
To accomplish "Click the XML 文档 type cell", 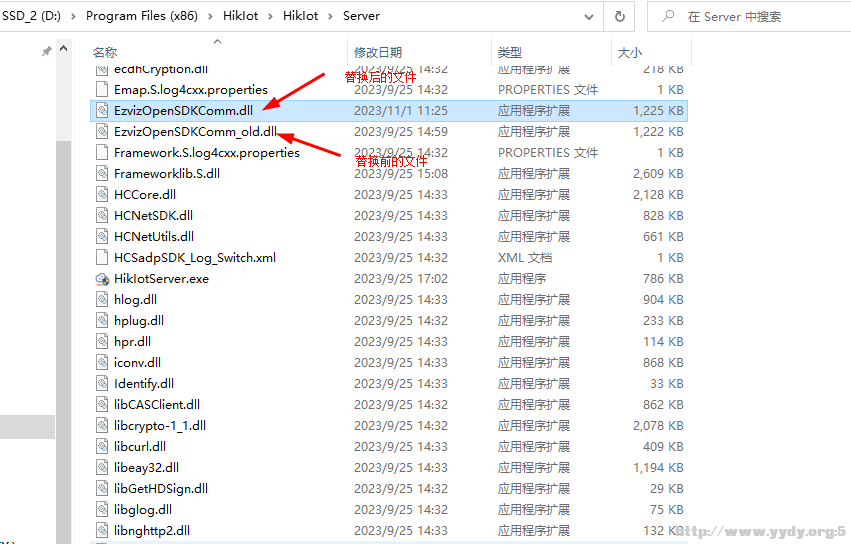I will 525,257.
